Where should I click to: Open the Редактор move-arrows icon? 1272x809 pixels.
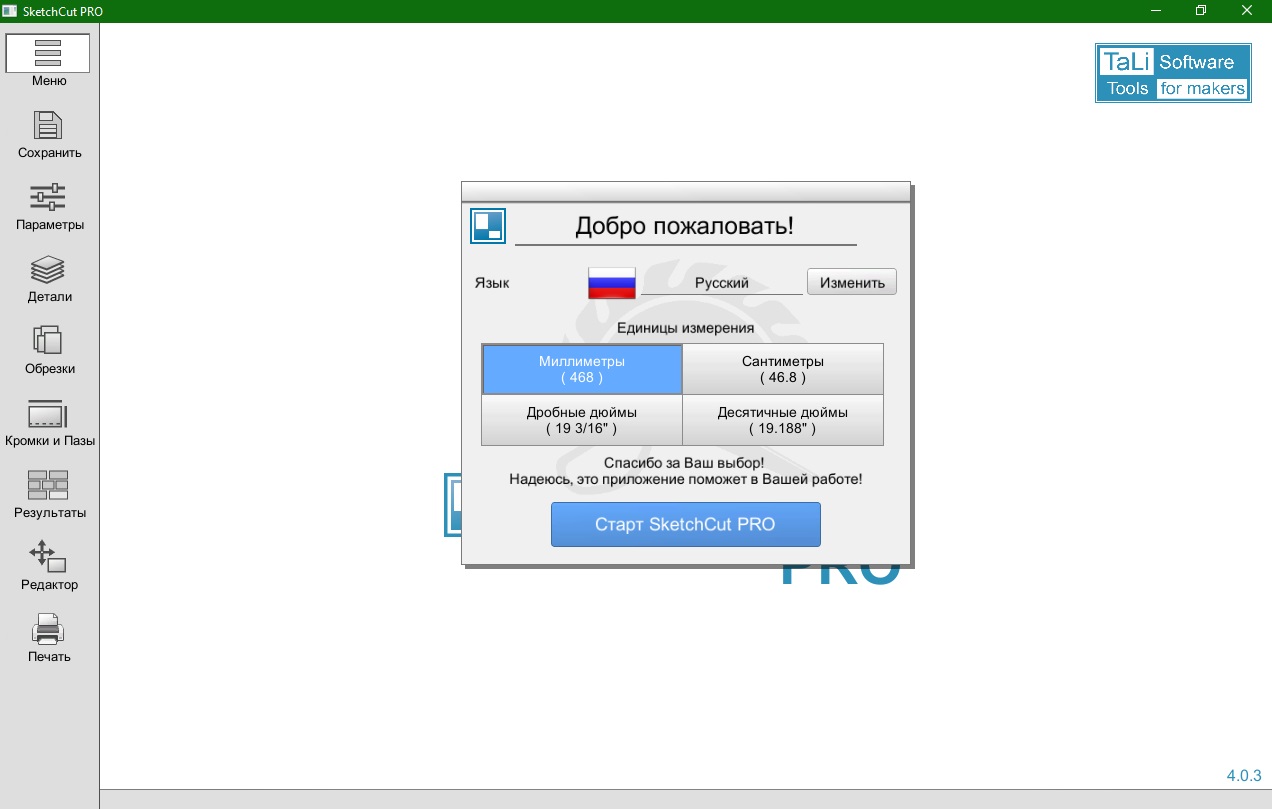[x=49, y=557]
